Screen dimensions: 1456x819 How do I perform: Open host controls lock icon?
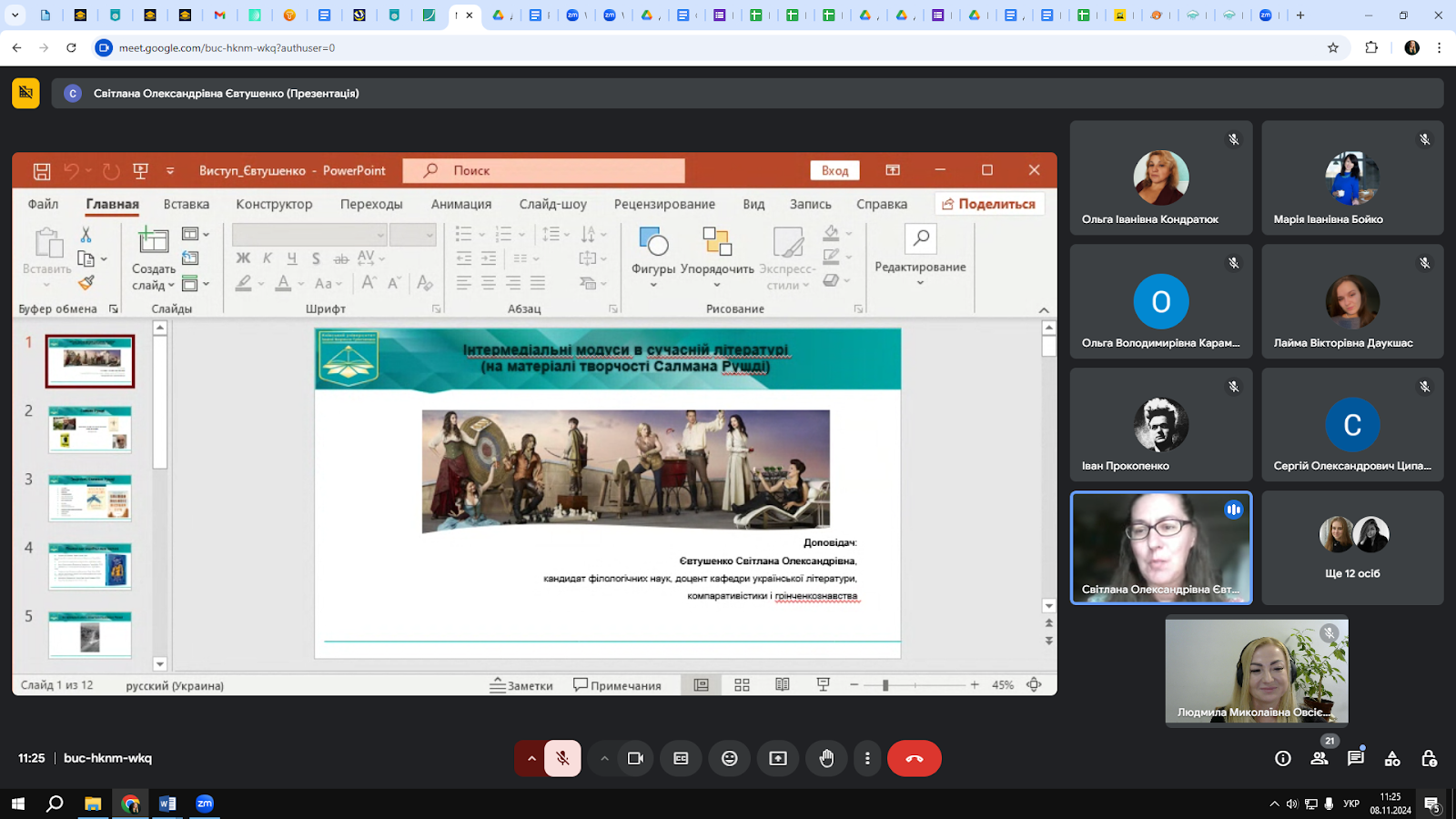1429,758
